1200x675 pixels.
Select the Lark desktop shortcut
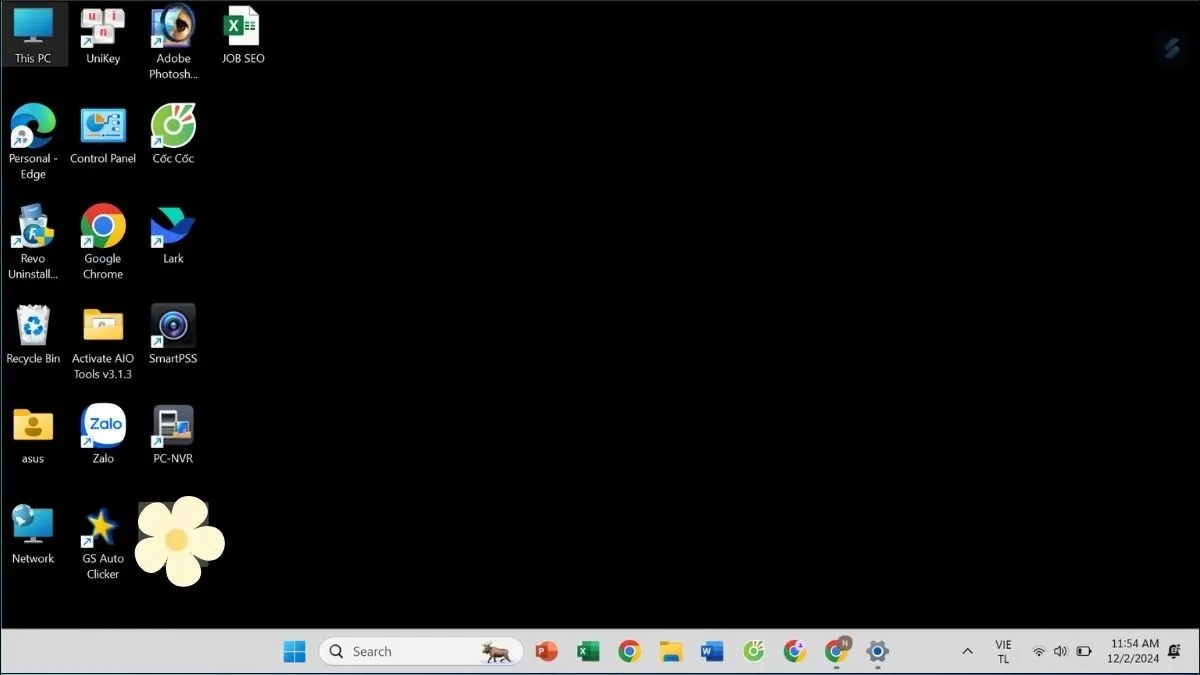tap(173, 228)
